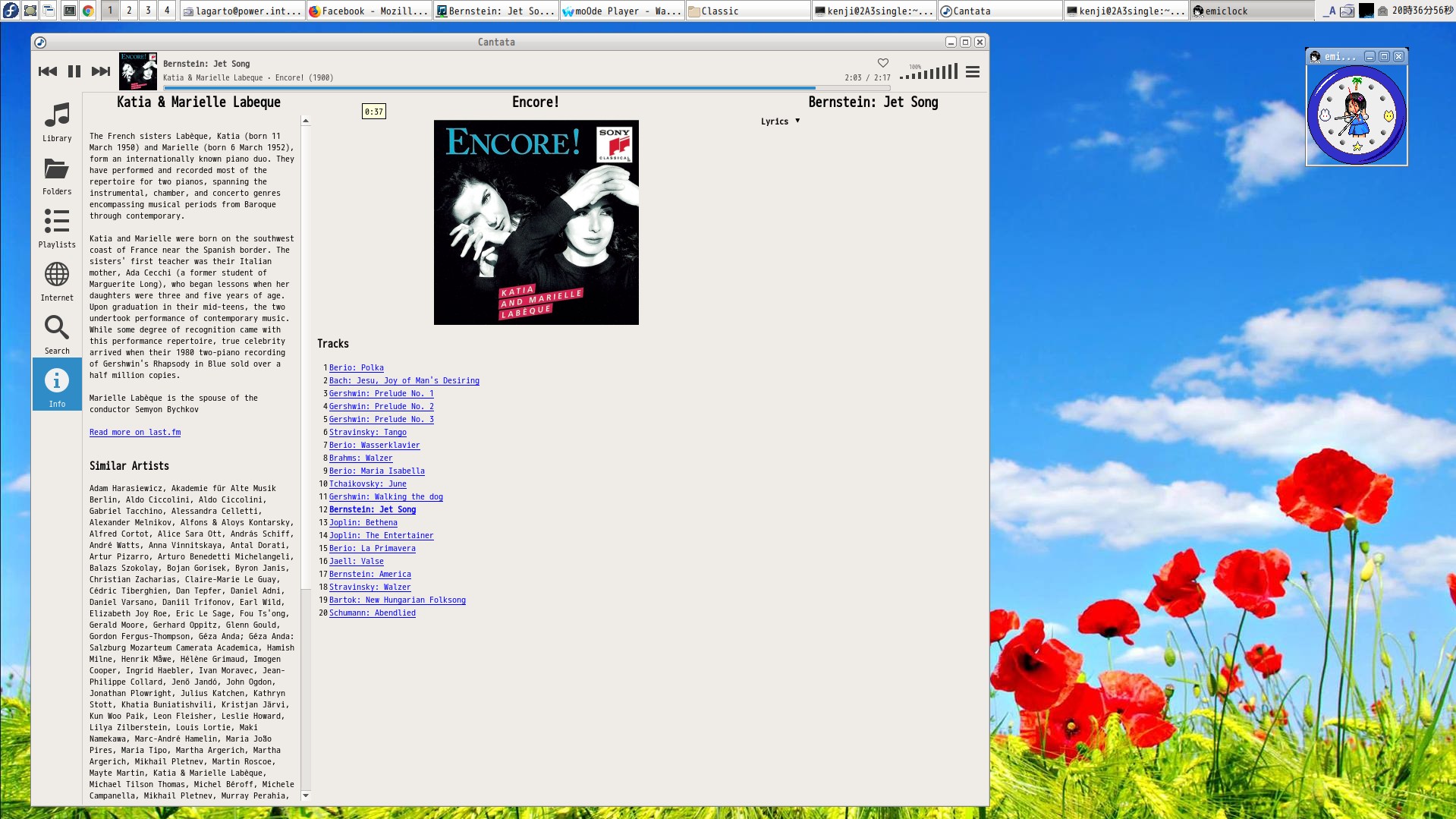Play track Gershwin: Walking the dog

pyautogui.click(x=385, y=497)
